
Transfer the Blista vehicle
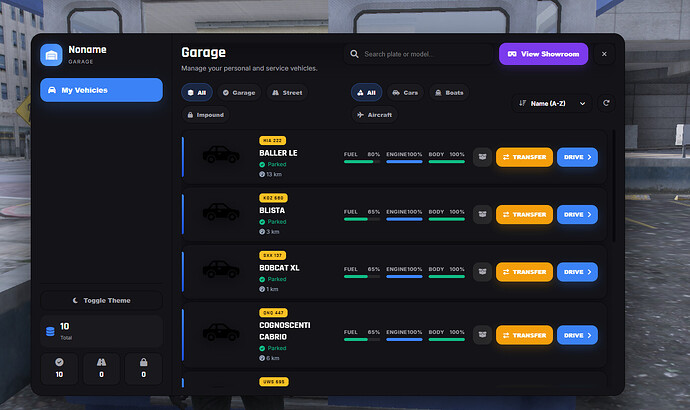[524, 215]
